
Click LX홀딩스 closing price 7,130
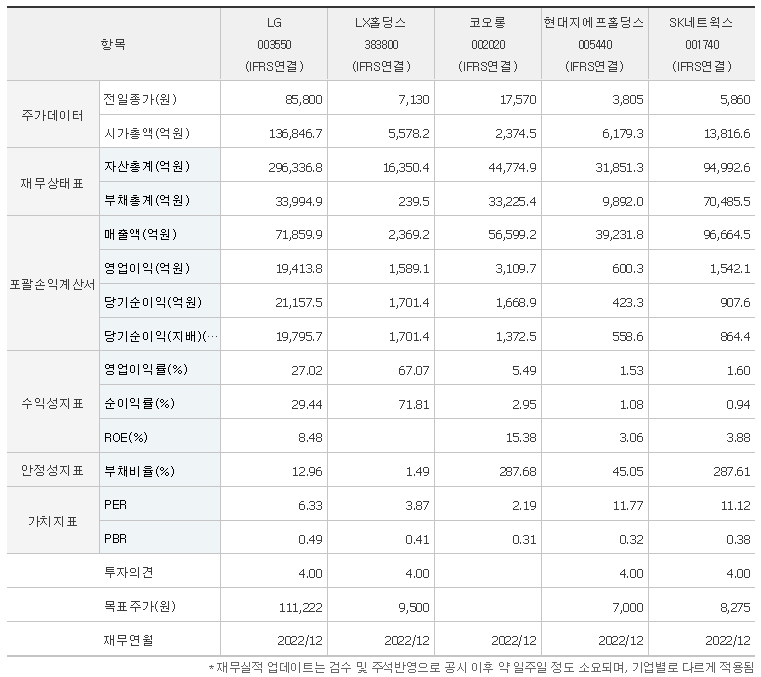pos(414,99)
